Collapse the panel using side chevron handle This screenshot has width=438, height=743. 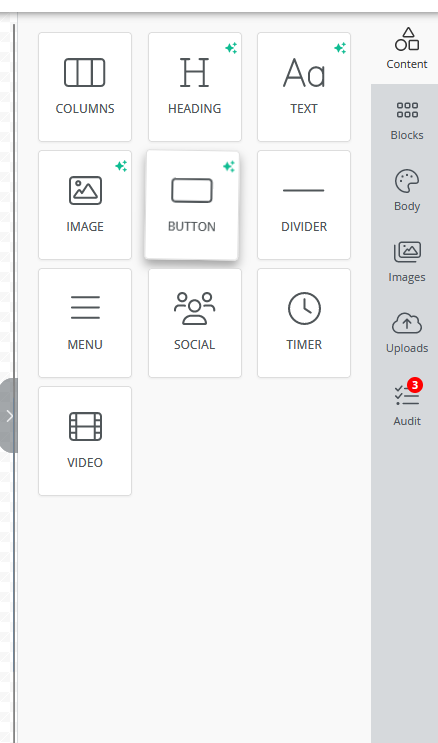pyautogui.click(x=9, y=416)
